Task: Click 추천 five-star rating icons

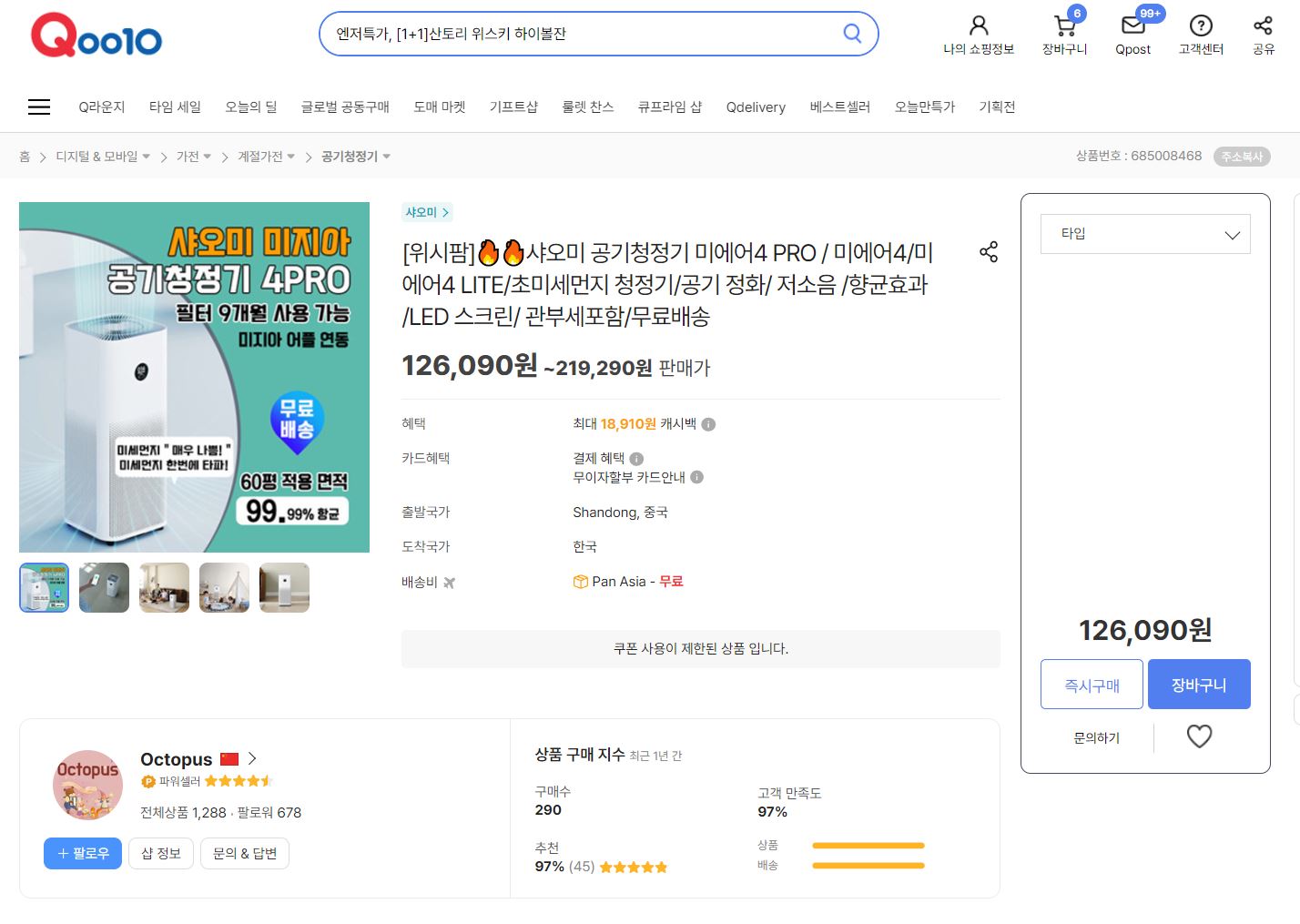Action: coord(634,867)
